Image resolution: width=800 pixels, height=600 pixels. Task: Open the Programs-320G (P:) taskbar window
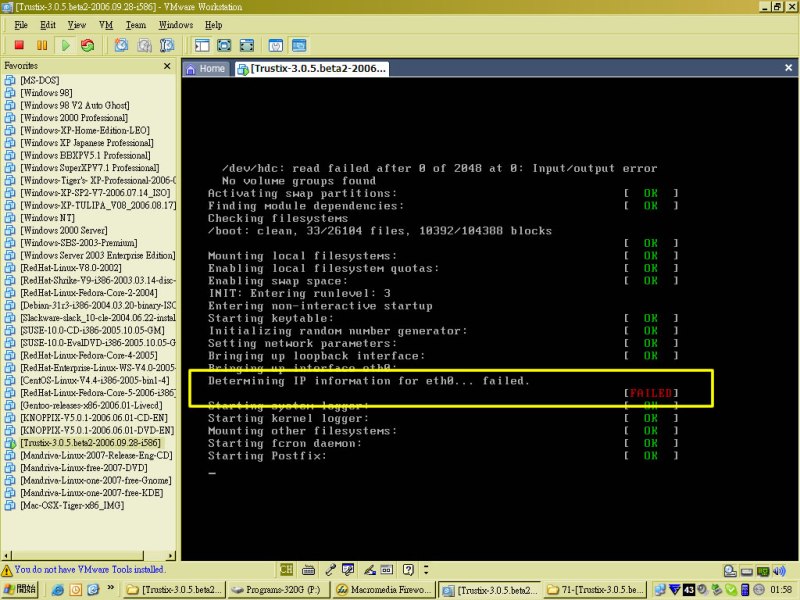coord(278,590)
